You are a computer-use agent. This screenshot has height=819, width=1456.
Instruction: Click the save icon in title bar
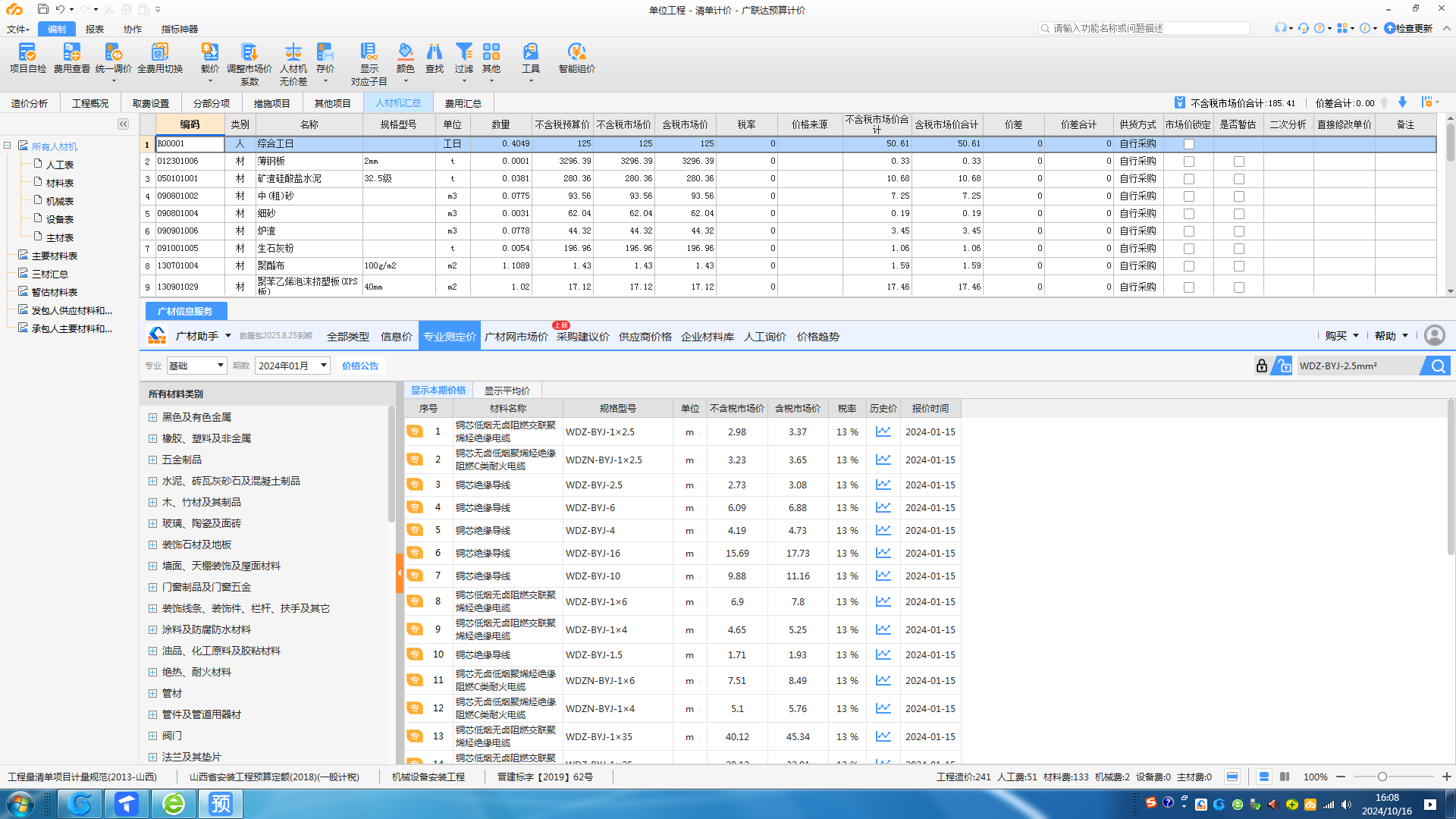pos(43,9)
